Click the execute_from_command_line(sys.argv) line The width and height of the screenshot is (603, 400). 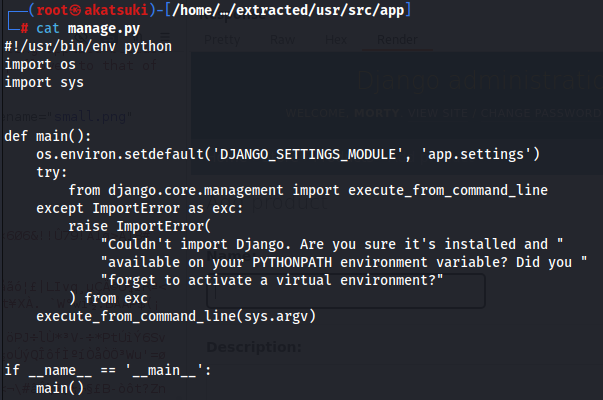[x=176, y=317]
